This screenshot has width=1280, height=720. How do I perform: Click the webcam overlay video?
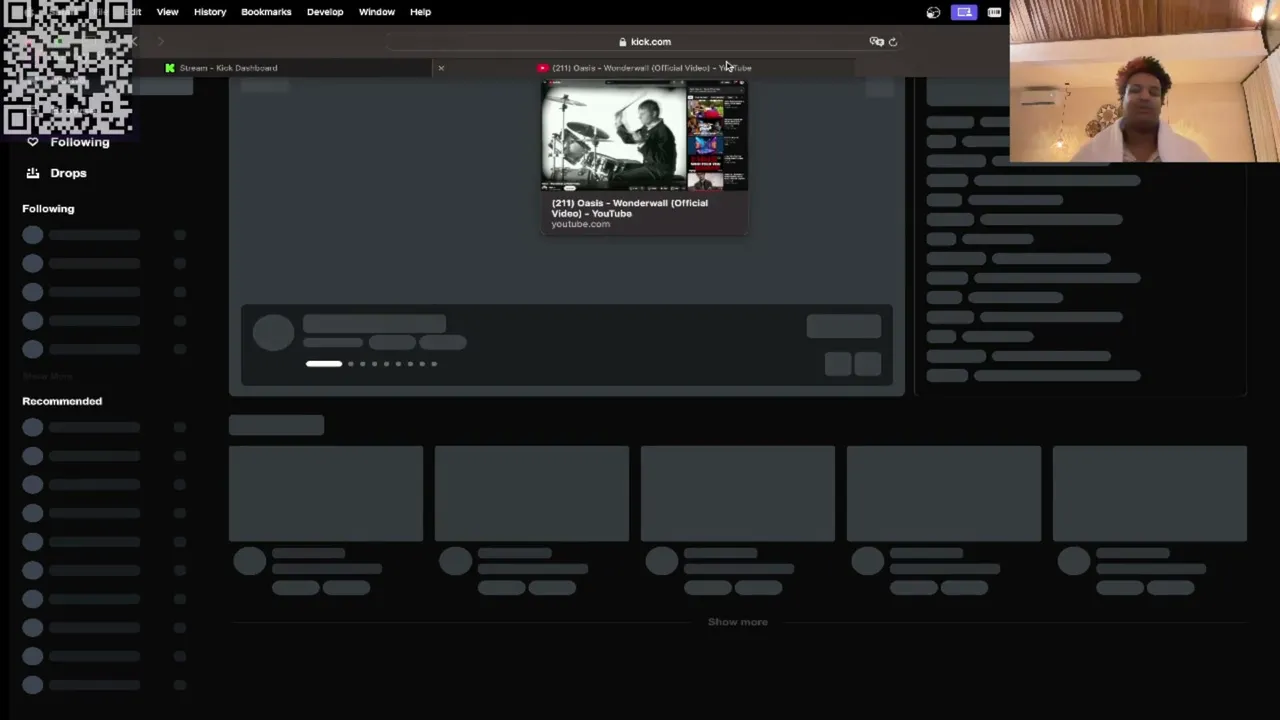click(1144, 81)
